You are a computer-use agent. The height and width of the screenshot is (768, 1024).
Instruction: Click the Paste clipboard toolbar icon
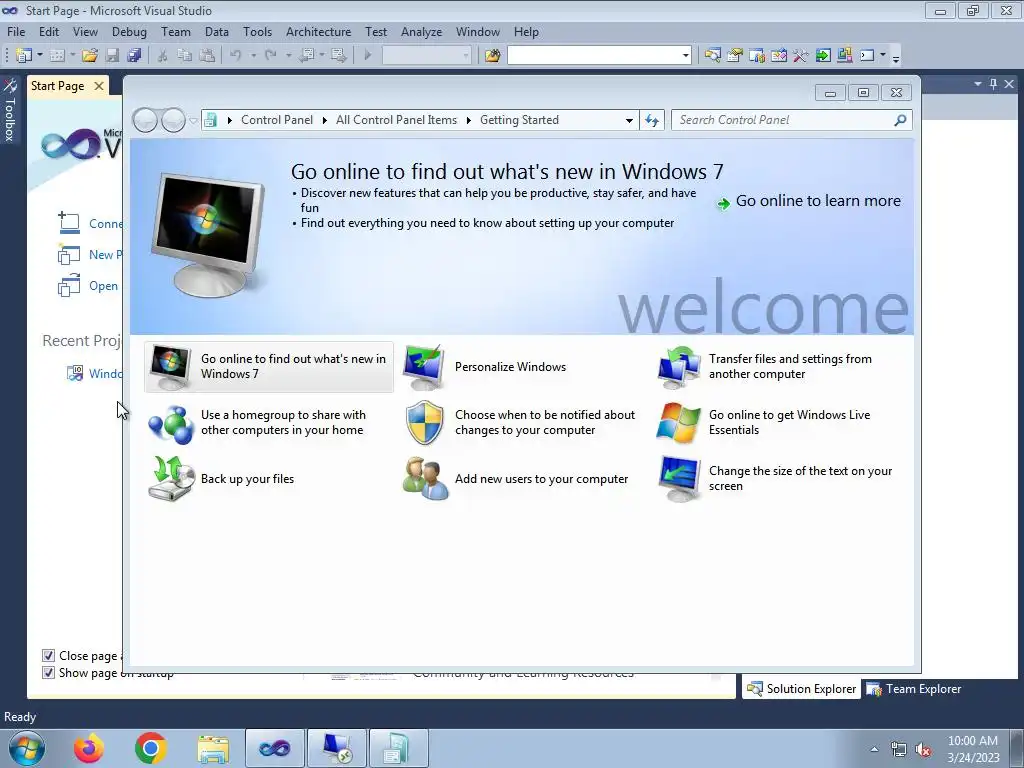tap(207, 56)
